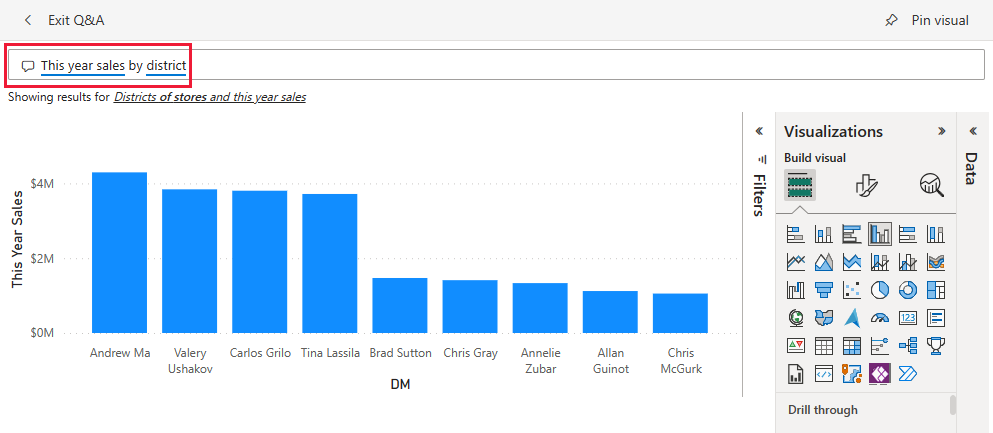993x433 pixels.
Task: Select the Gauge visualization icon
Action: coord(880,319)
